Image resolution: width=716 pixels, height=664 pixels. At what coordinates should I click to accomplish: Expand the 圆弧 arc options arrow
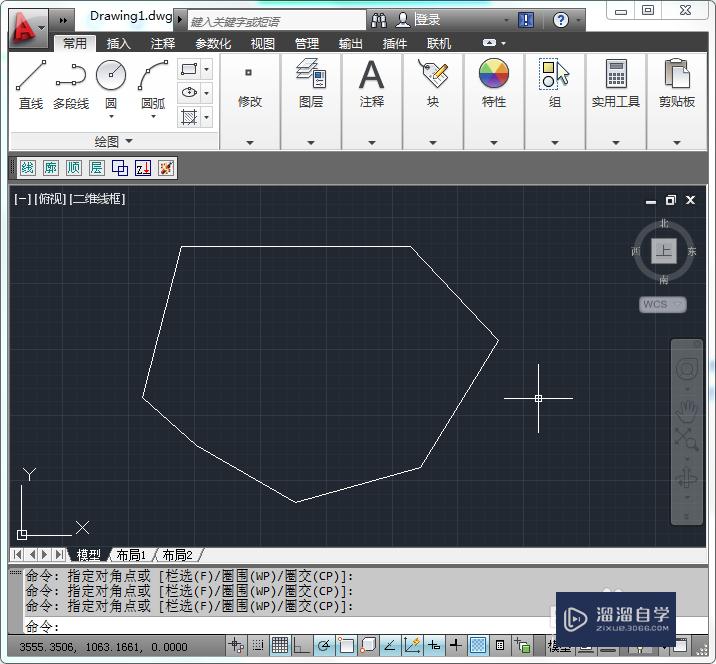tap(153, 117)
